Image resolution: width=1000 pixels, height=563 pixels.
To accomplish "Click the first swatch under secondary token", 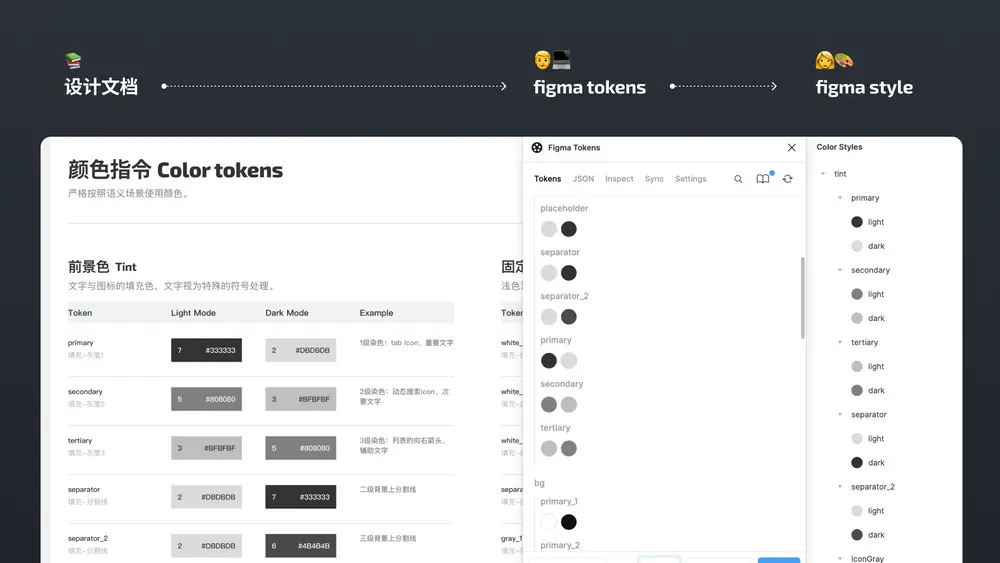I will click(x=549, y=405).
